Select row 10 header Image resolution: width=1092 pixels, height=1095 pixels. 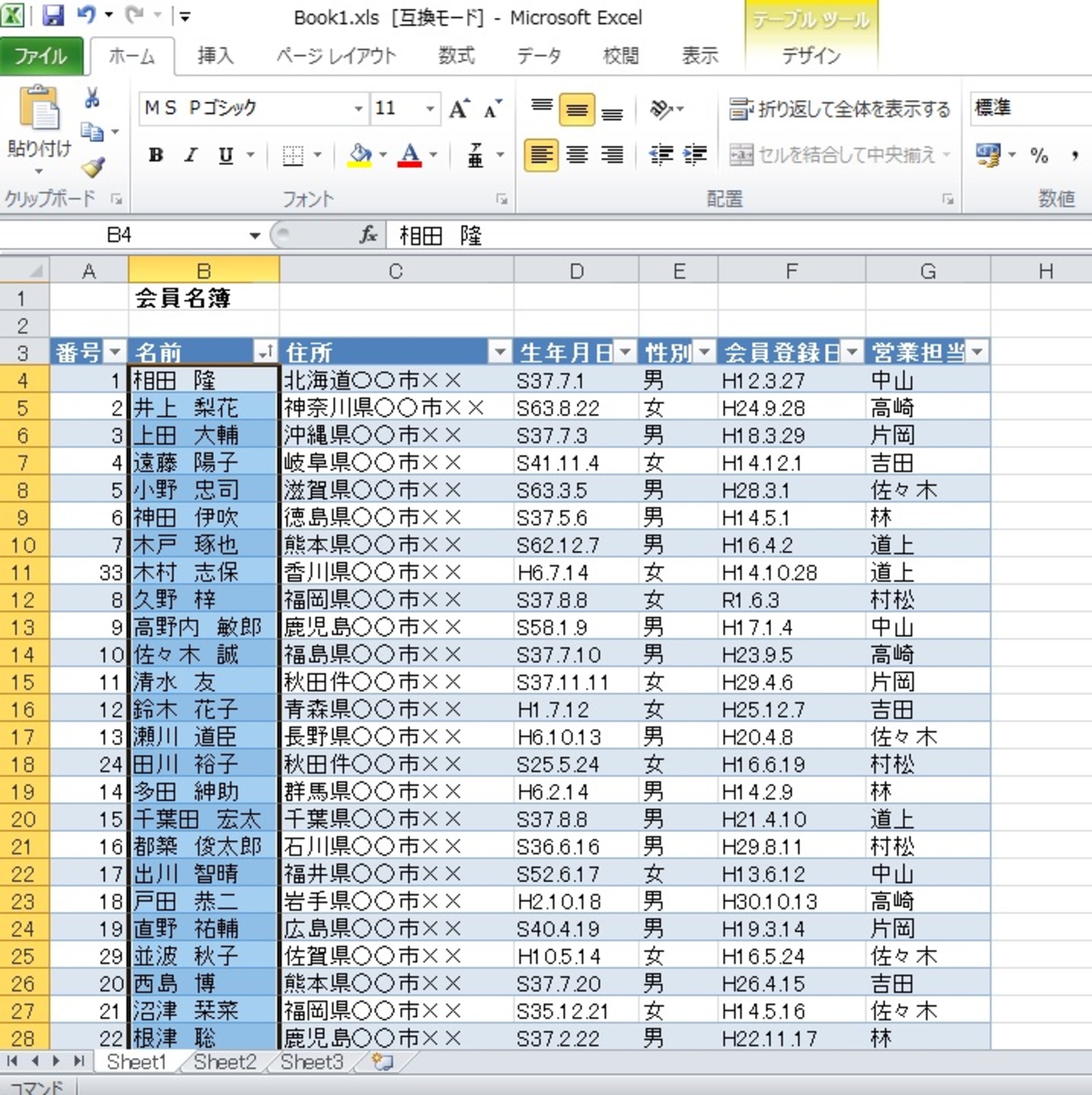click(x=23, y=545)
